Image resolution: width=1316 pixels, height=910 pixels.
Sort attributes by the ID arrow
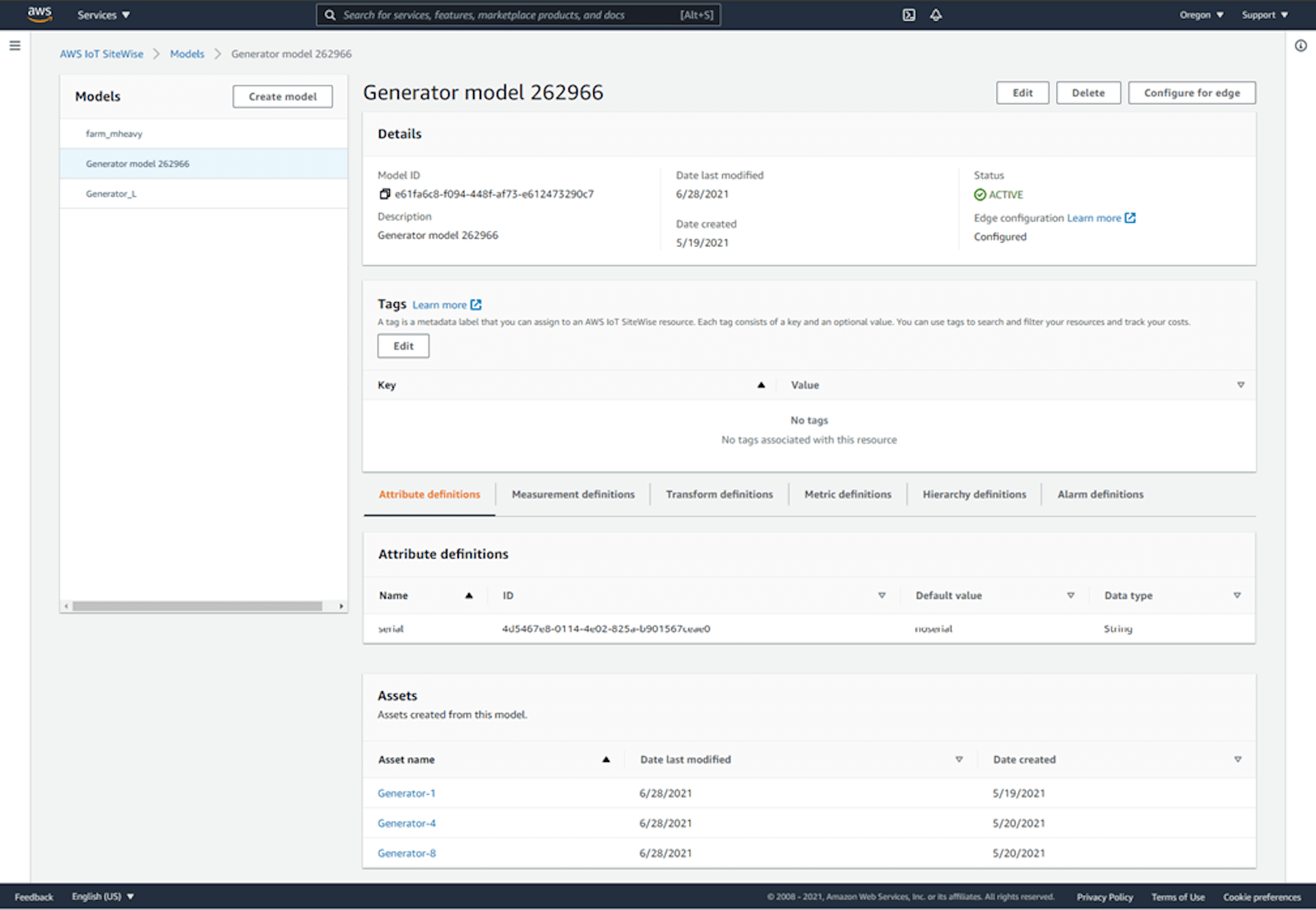coord(882,596)
